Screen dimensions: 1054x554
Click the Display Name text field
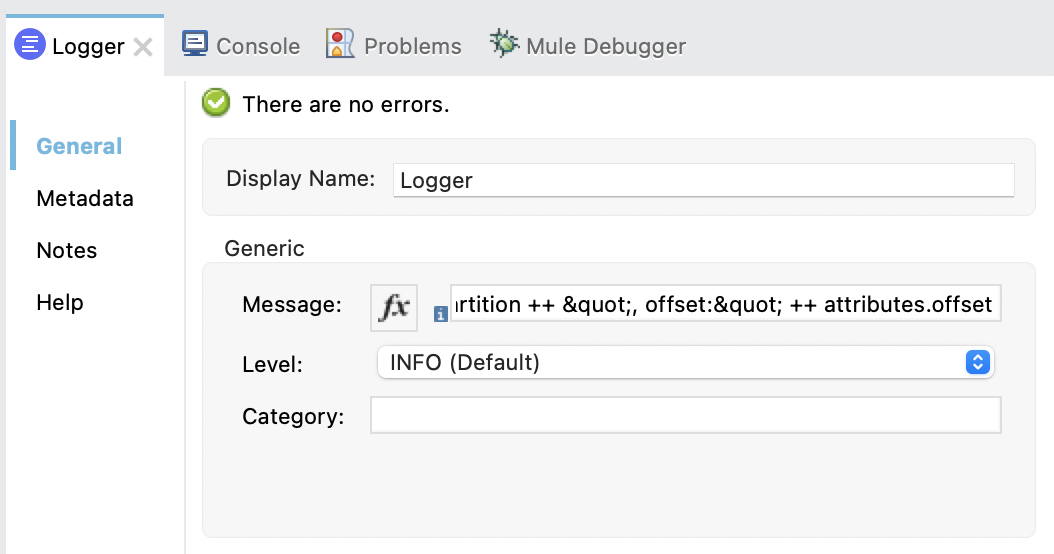click(703, 180)
